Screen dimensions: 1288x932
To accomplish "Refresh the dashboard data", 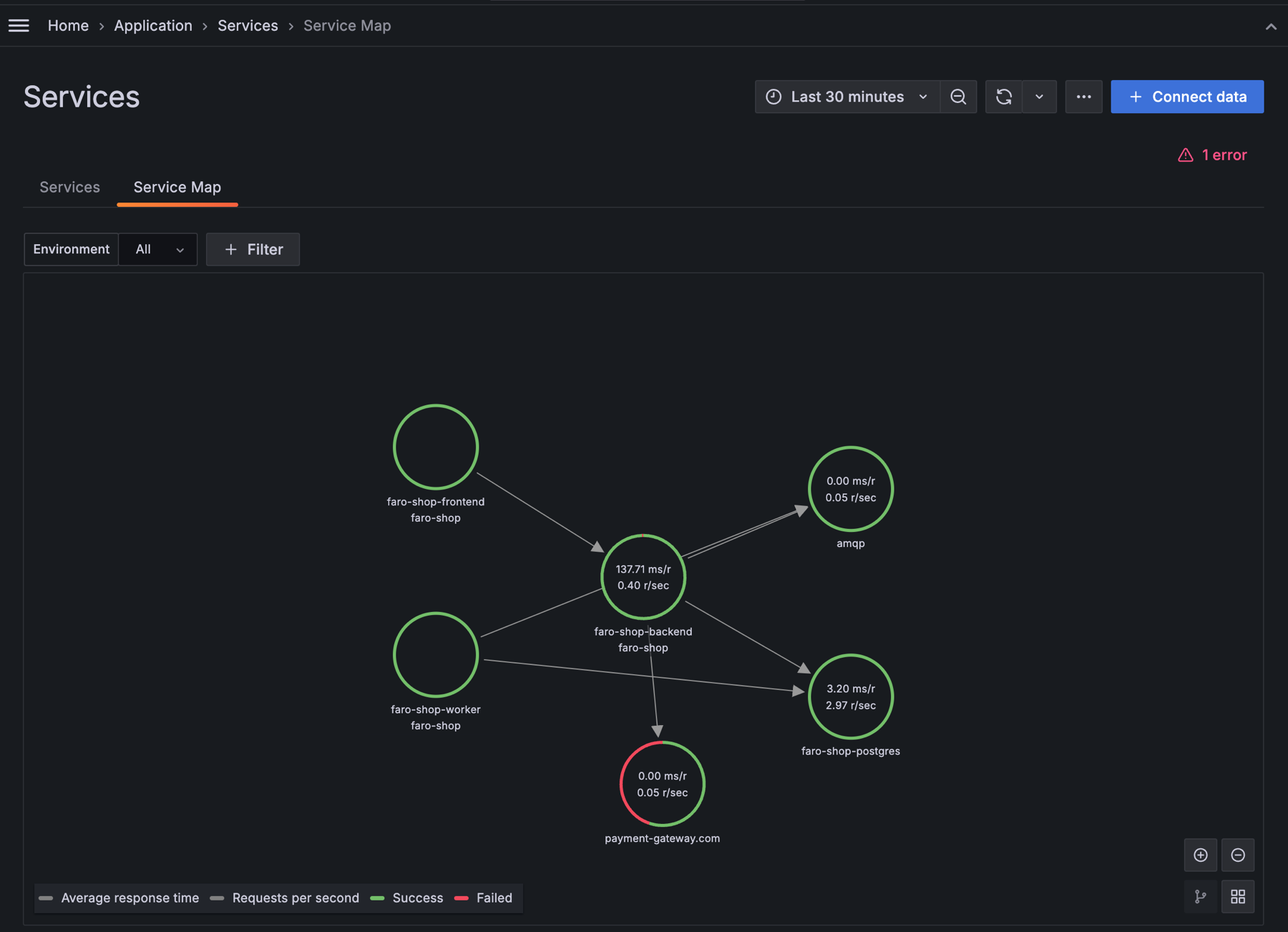I will point(1004,97).
